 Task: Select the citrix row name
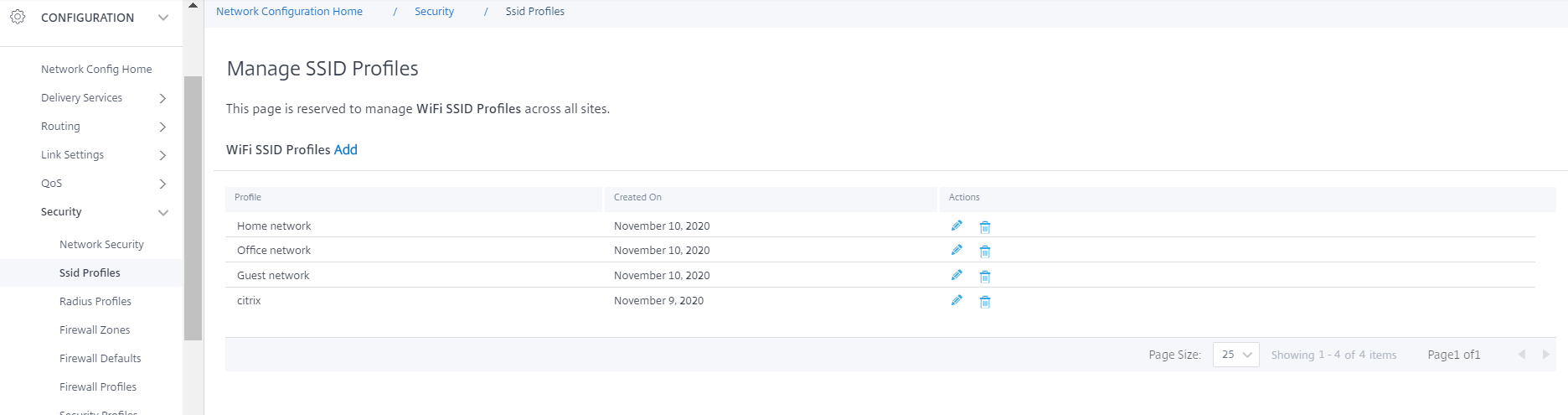pos(249,301)
